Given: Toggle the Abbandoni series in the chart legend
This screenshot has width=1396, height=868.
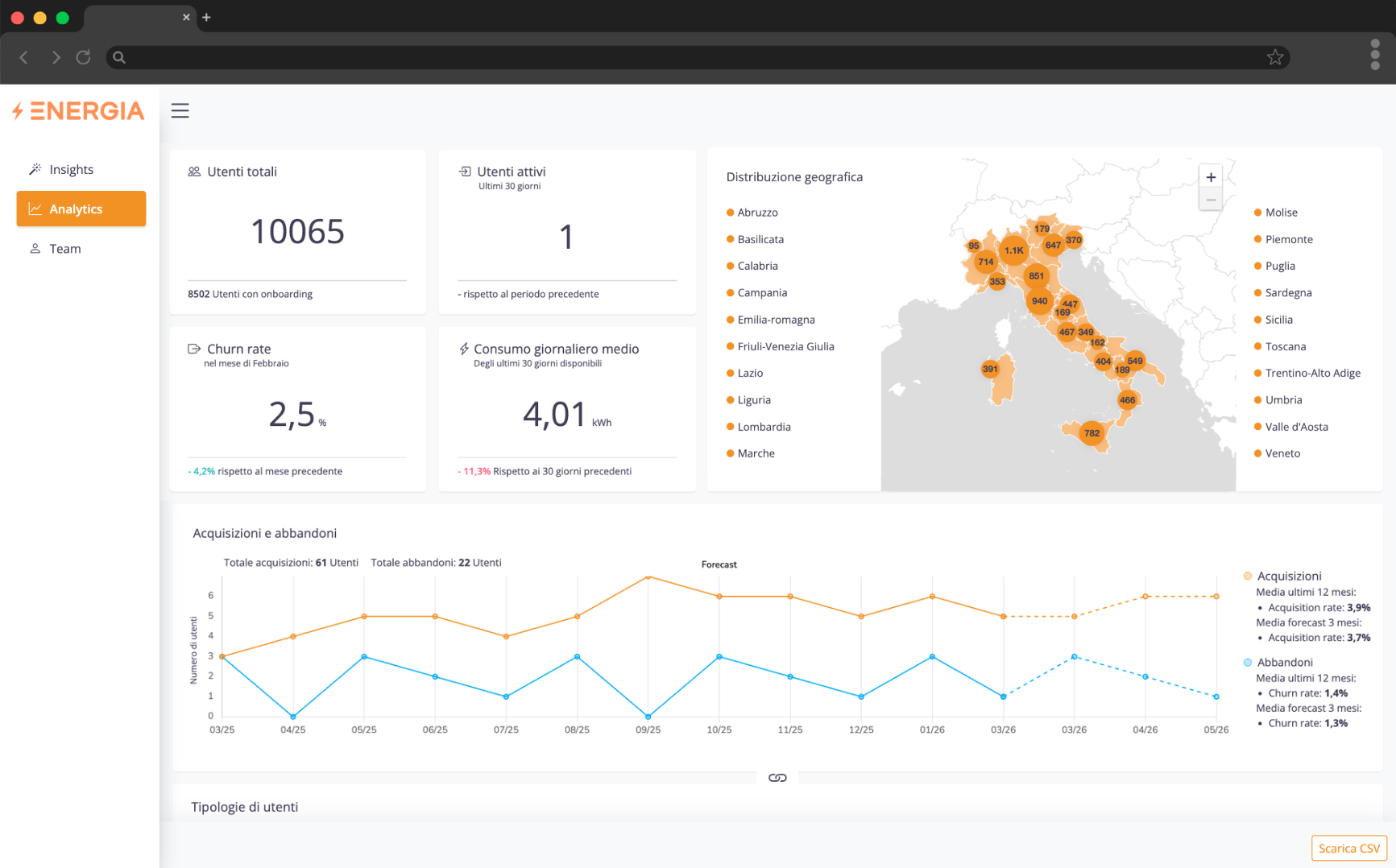Looking at the screenshot, I should [x=1284, y=662].
